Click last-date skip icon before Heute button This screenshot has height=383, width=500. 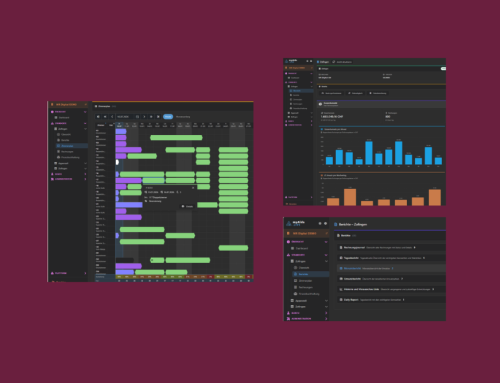coord(158,117)
